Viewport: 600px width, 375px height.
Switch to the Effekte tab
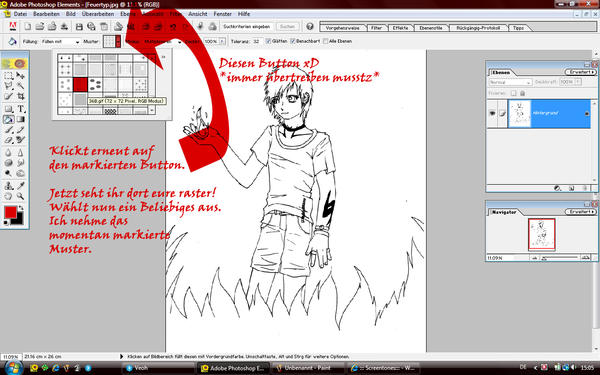click(400, 28)
